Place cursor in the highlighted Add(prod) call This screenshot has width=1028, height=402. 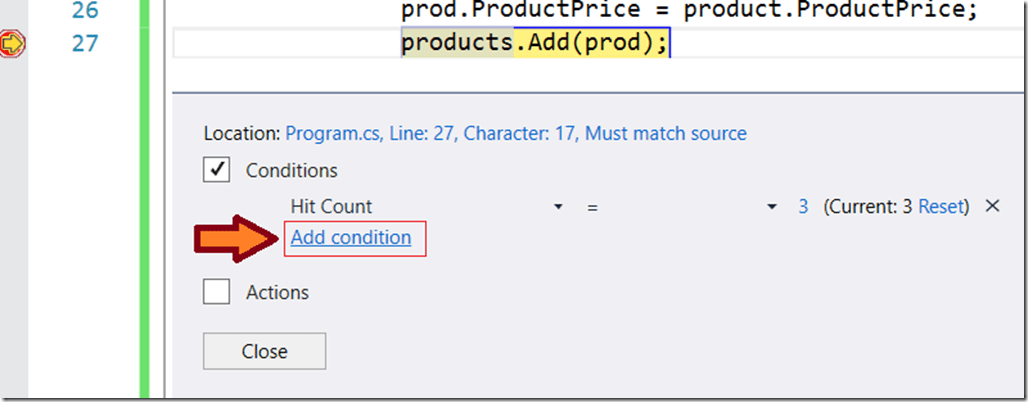coord(590,44)
